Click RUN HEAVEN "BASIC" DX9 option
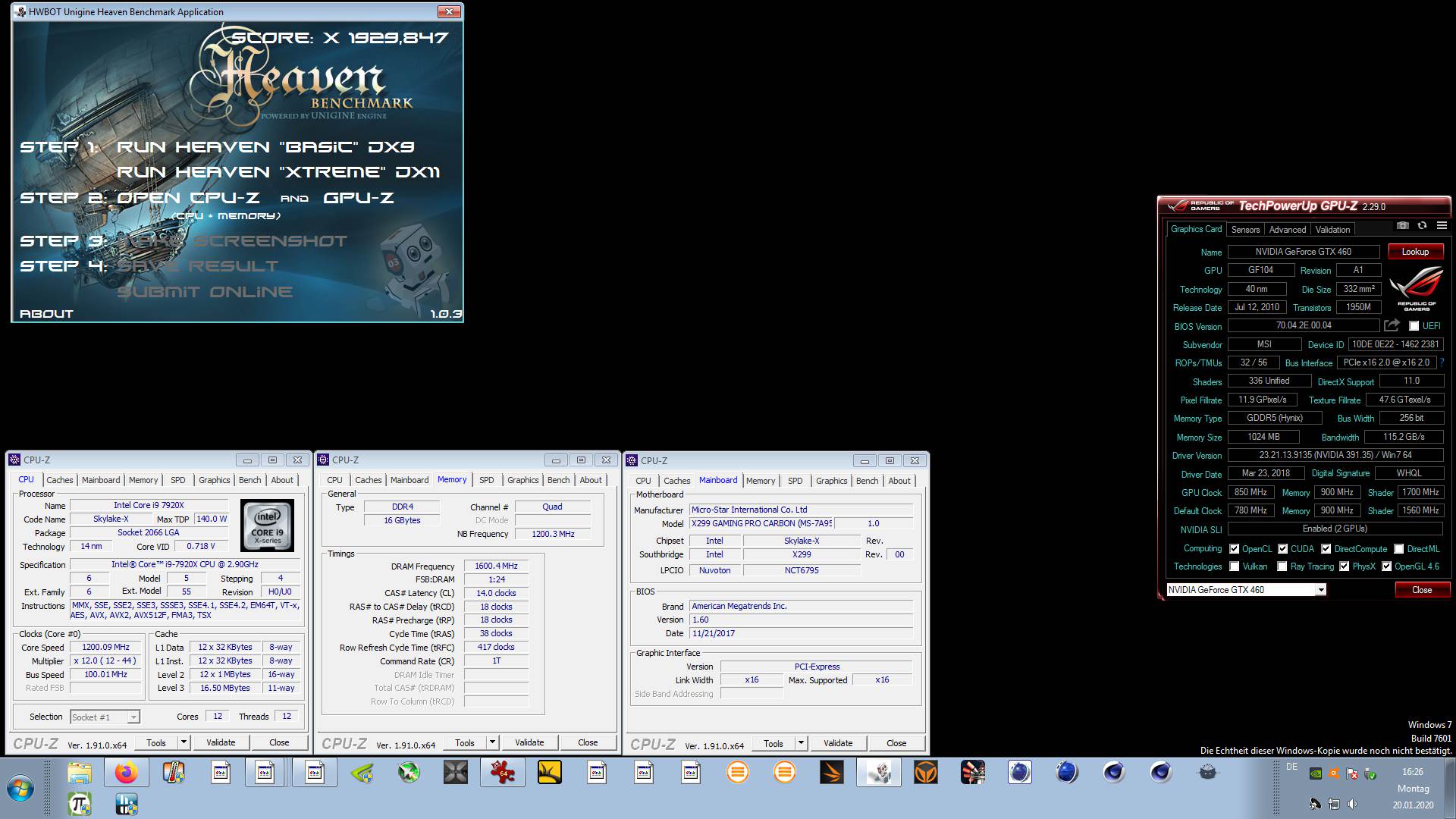This screenshot has height=819, width=1456. point(265,147)
